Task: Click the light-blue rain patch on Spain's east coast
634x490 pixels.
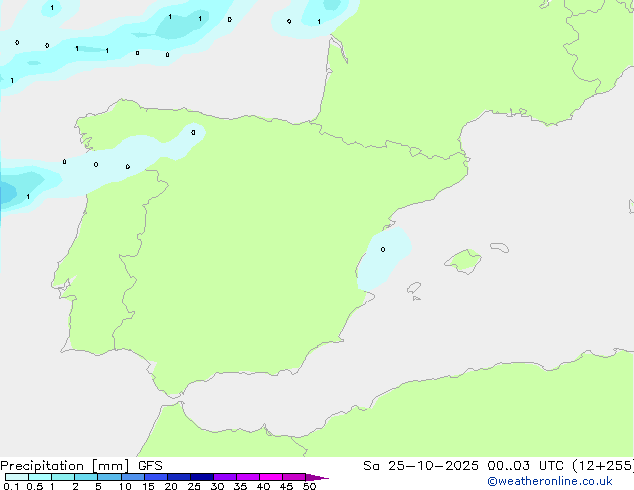Action: tap(383, 259)
